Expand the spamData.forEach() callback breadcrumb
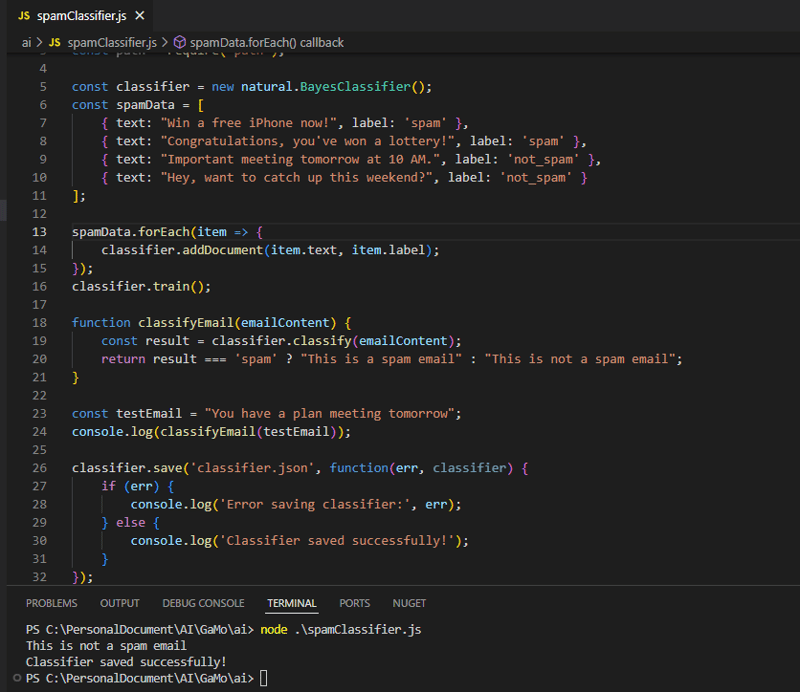800x692 pixels. (266, 42)
